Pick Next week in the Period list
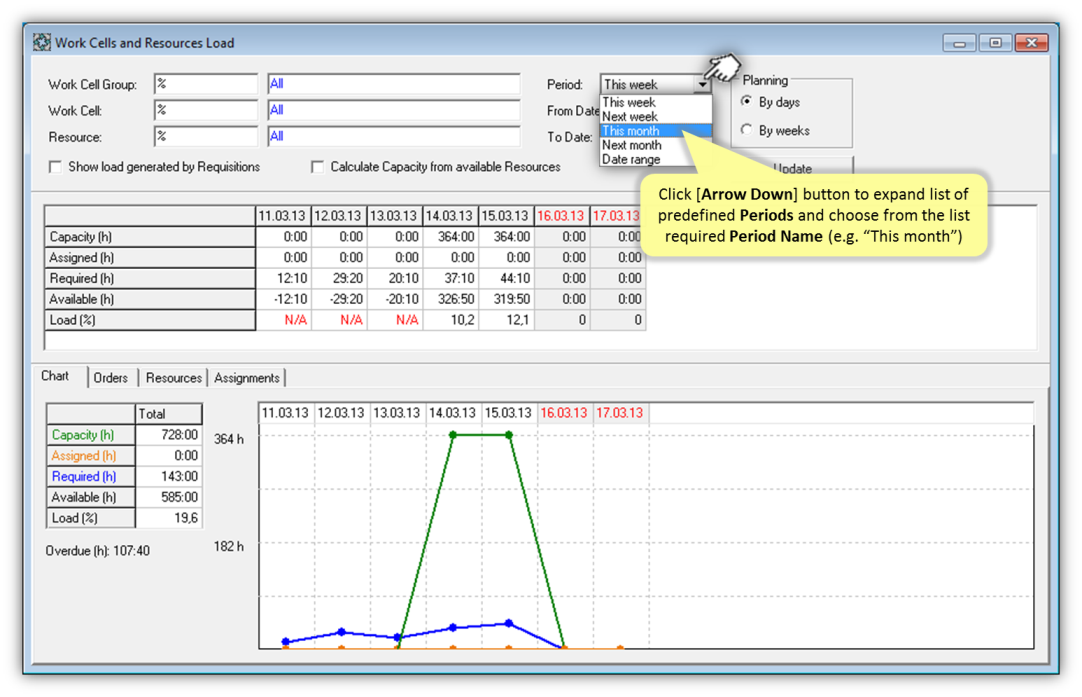 (x=655, y=117)
